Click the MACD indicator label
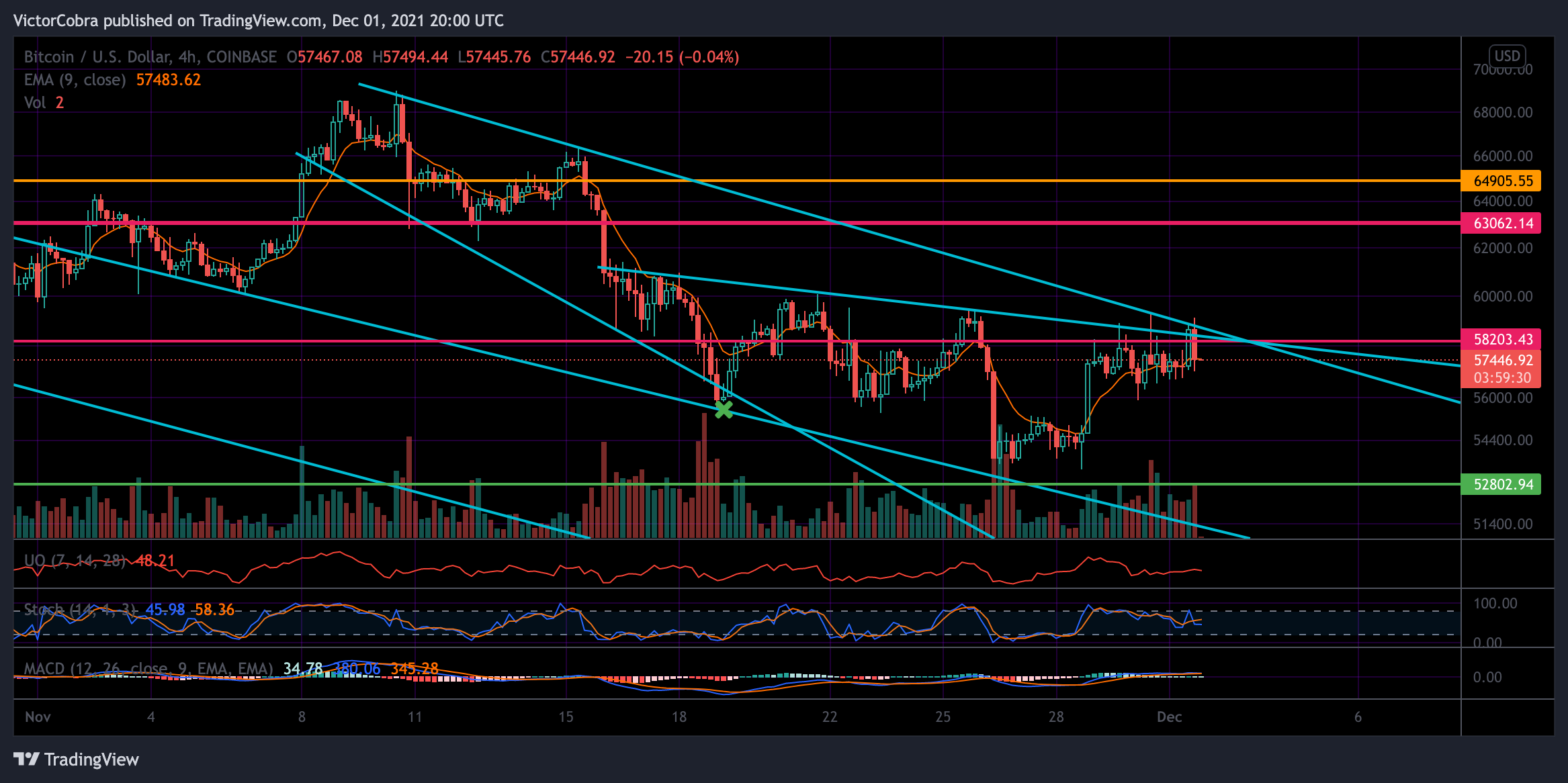The width and height of the screenshot is (1568, 783). 148,669
